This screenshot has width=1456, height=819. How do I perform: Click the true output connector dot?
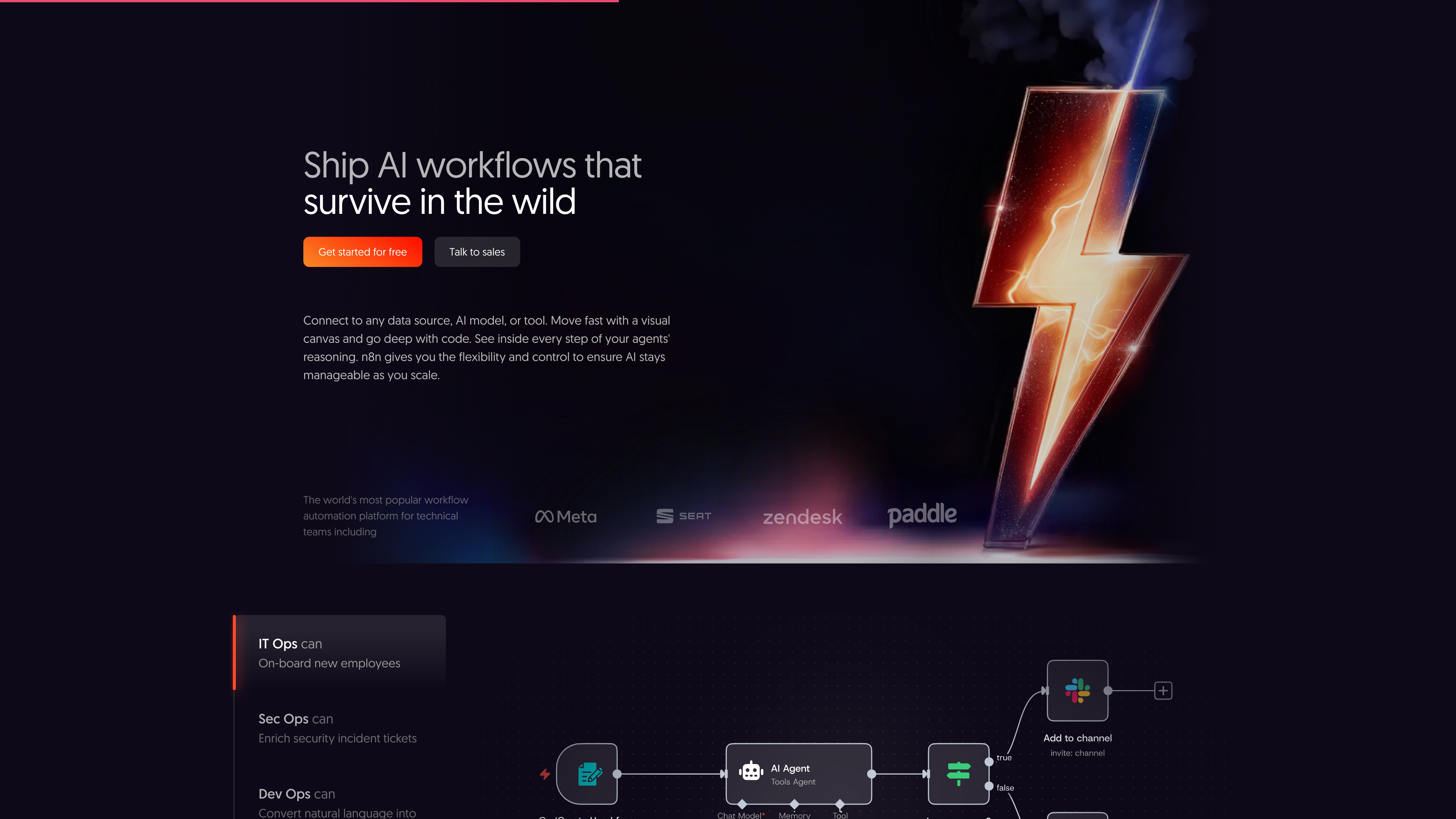coord(989,761)
